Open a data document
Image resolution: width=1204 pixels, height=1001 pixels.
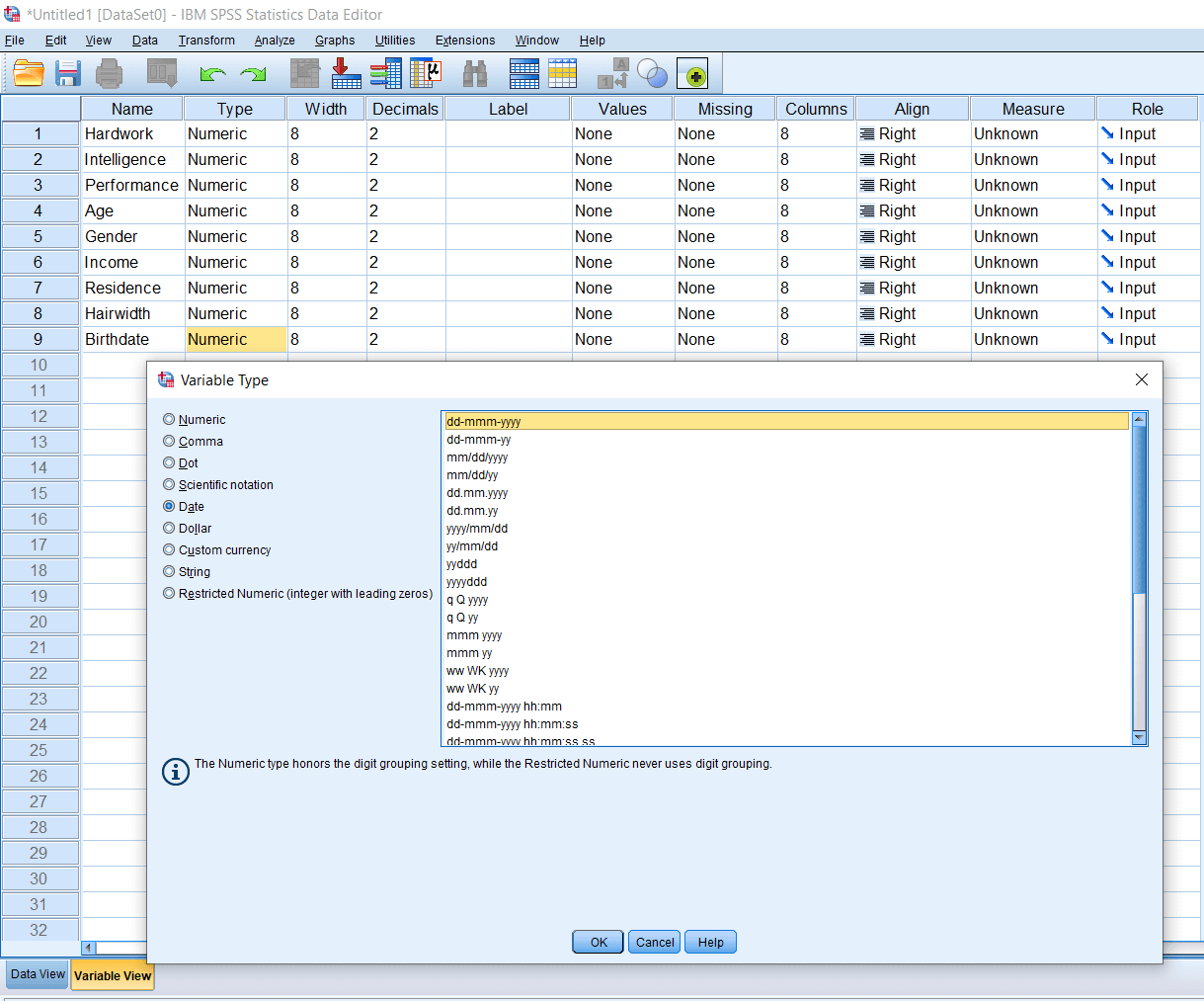click(x=28, y=72)
